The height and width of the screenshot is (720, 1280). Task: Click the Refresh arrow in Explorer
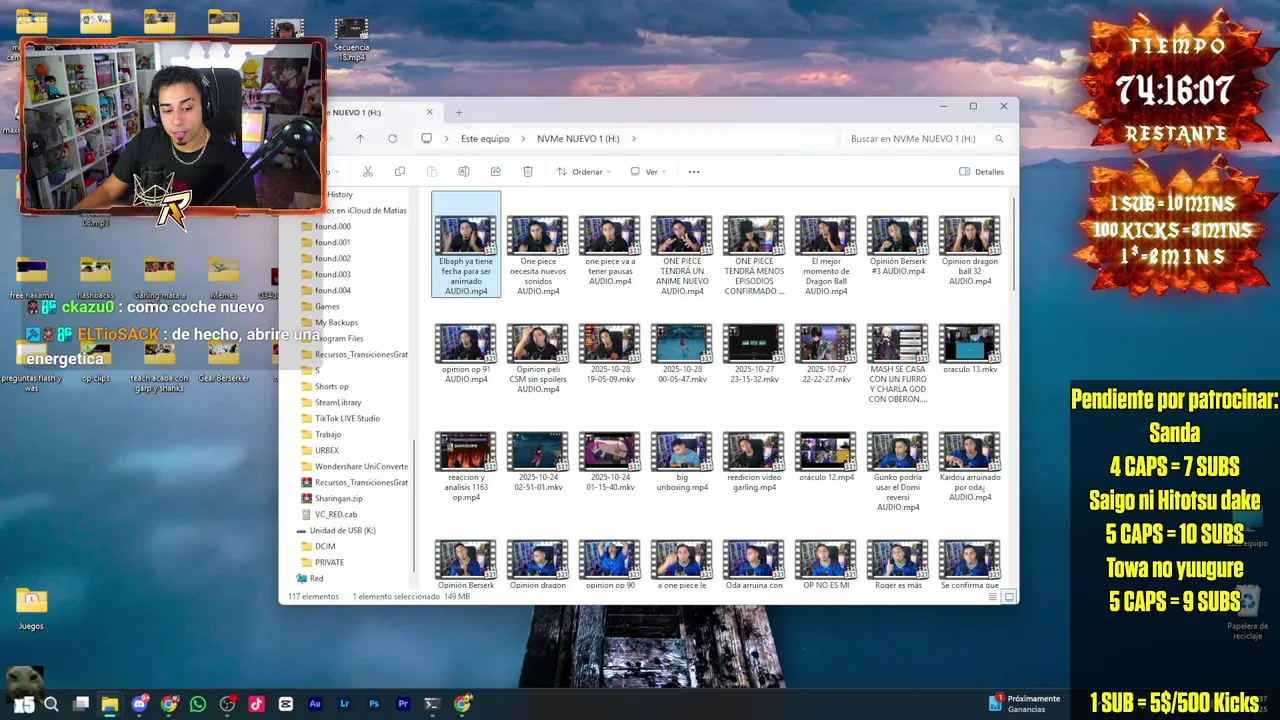click(x=392, y=139)
